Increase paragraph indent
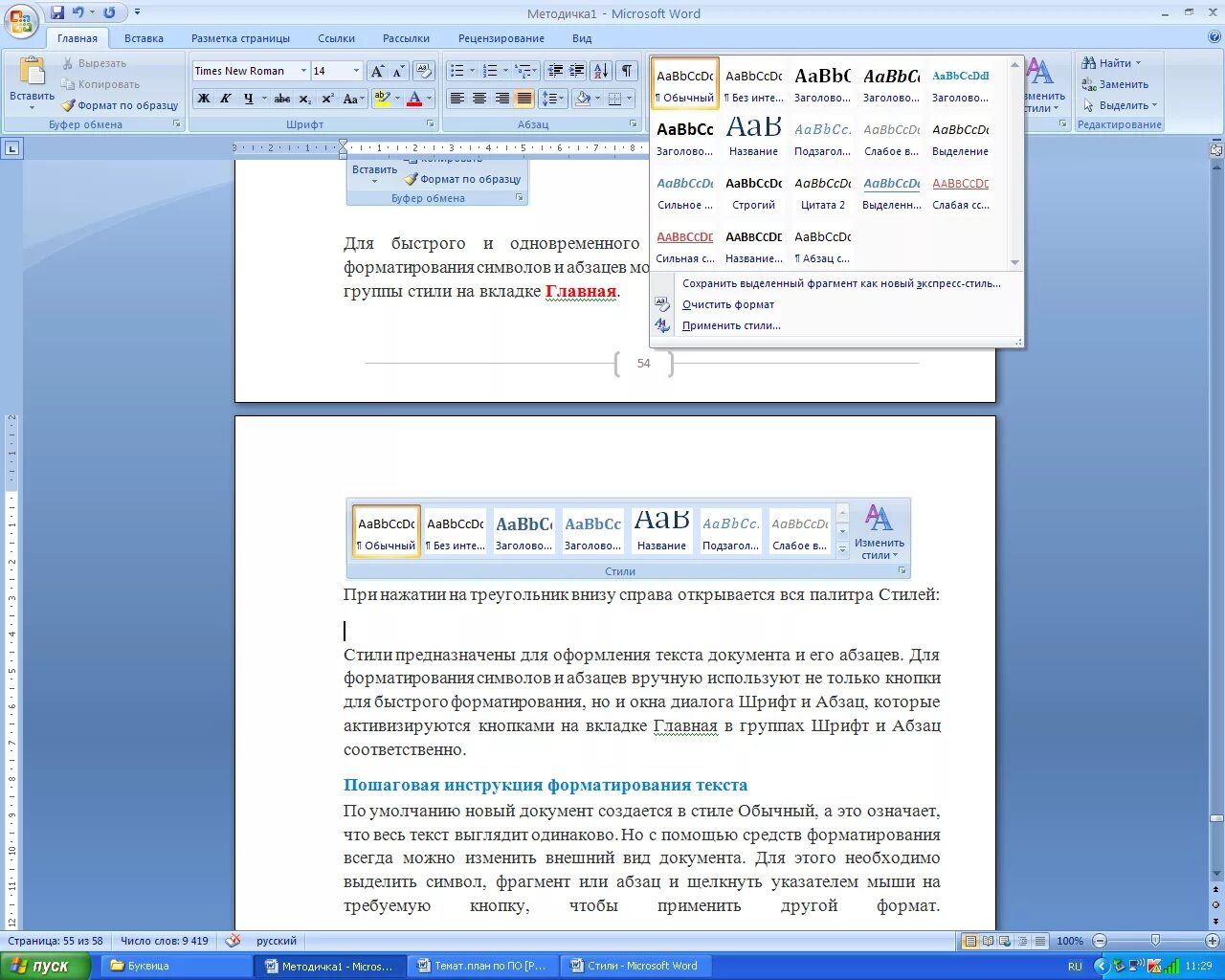1225x980 pixels. pyautogui.click(x=577, y=71)
